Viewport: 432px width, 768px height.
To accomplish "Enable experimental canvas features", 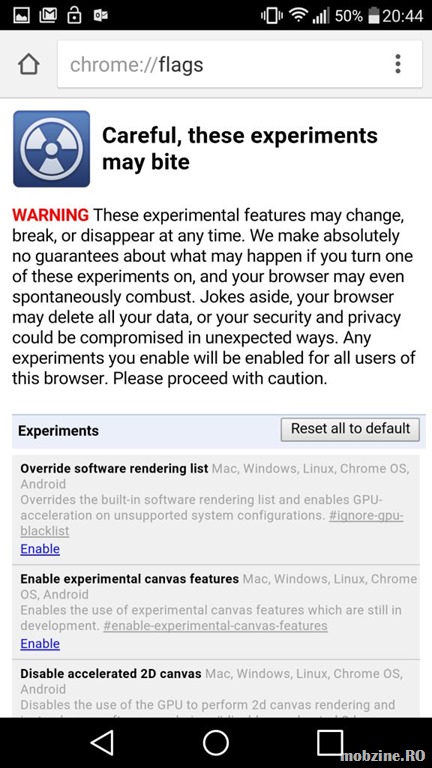I will 40,644.
